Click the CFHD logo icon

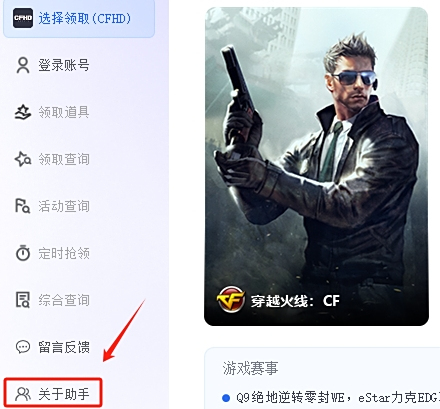[x=23, y=18]
